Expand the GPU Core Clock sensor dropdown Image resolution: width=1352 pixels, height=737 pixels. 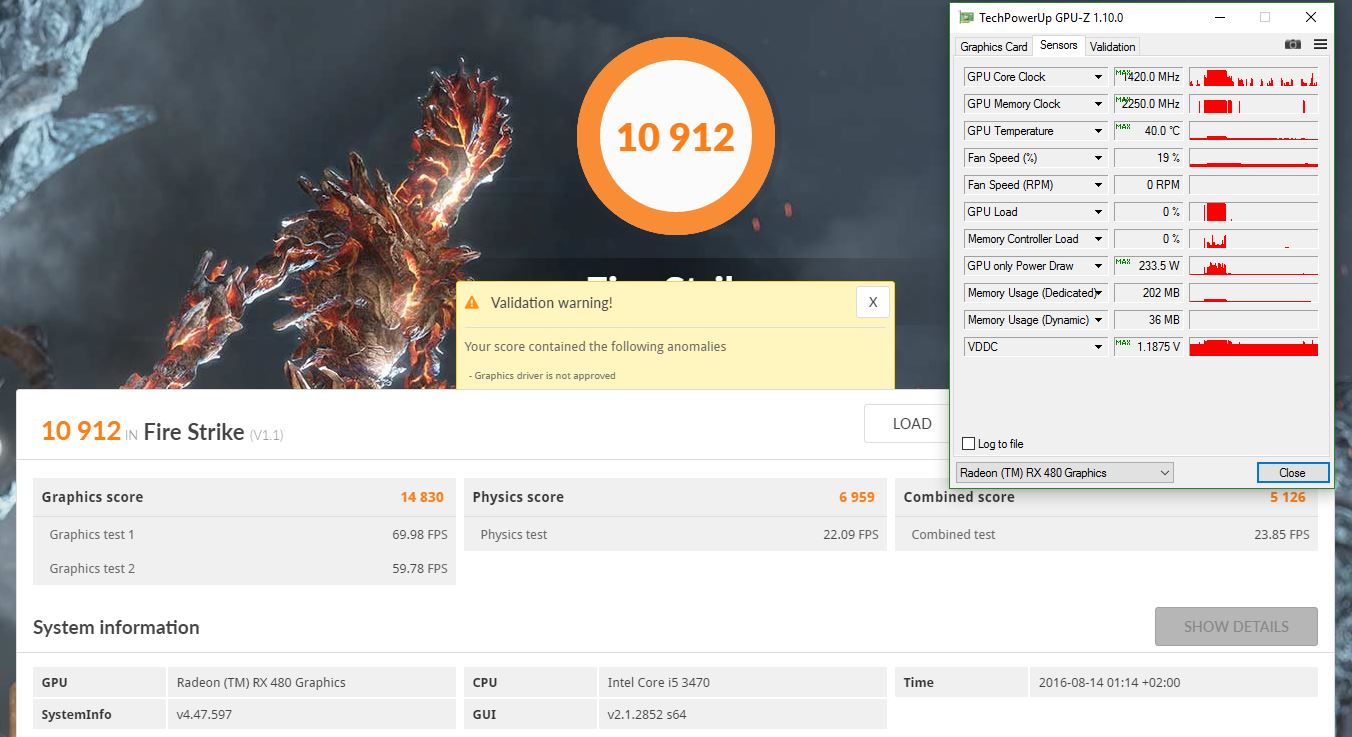(1098, 77)
